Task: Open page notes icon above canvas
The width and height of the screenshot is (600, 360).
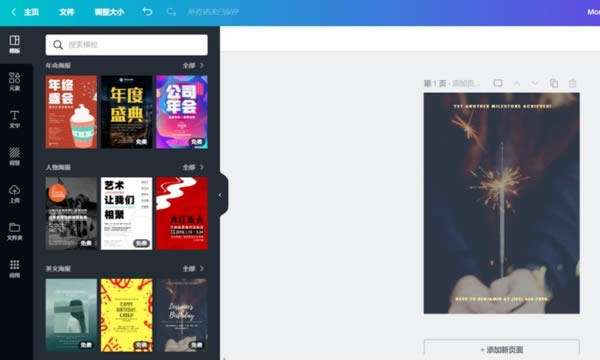Action: coord(498,83)
